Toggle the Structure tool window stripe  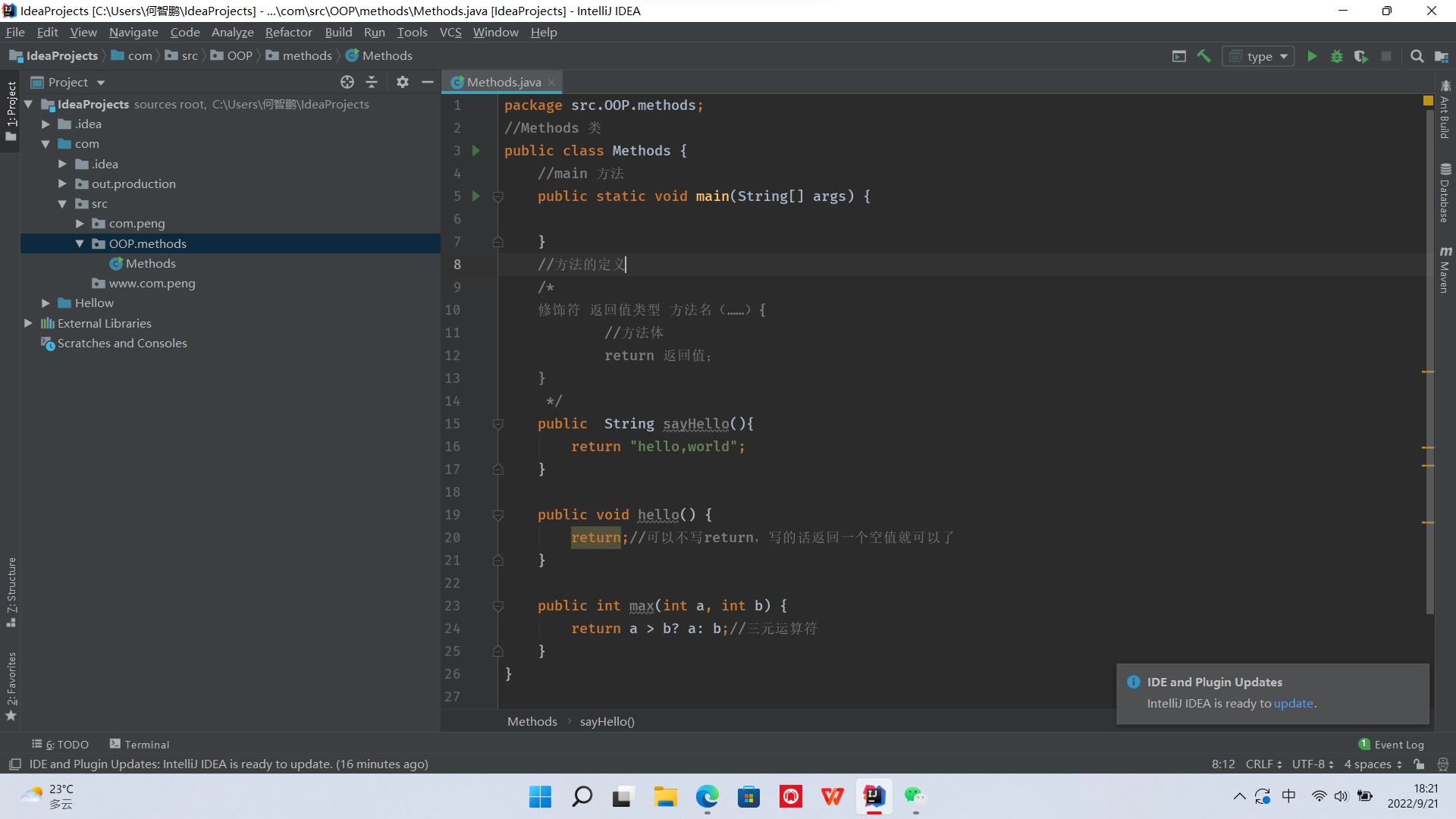11,592
